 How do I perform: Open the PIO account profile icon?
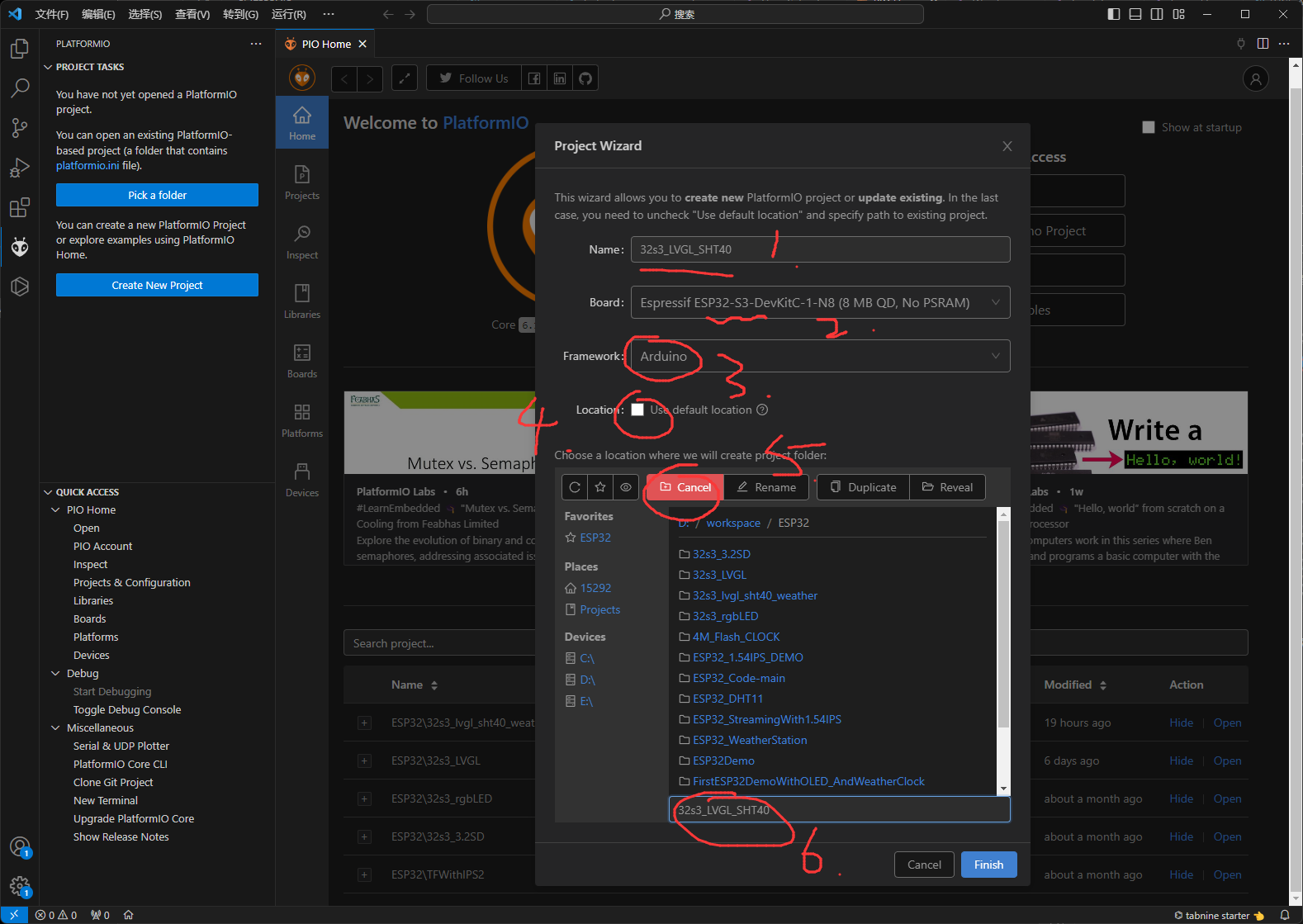click(1256, 78)
